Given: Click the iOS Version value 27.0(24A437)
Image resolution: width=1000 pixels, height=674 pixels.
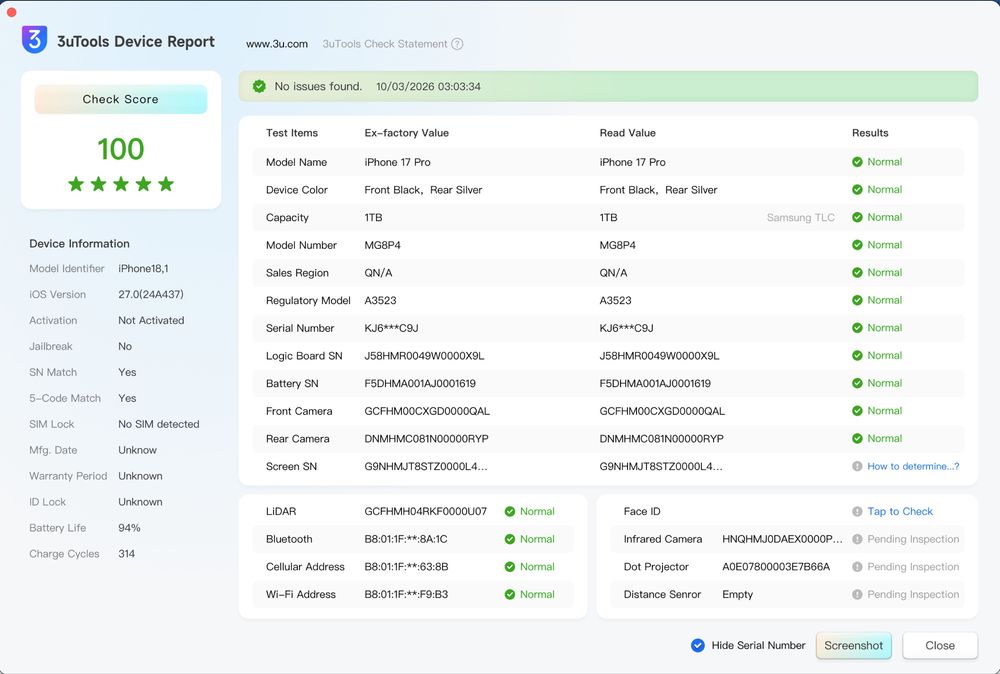Looking at the screenshot, I should coord(151,295).
